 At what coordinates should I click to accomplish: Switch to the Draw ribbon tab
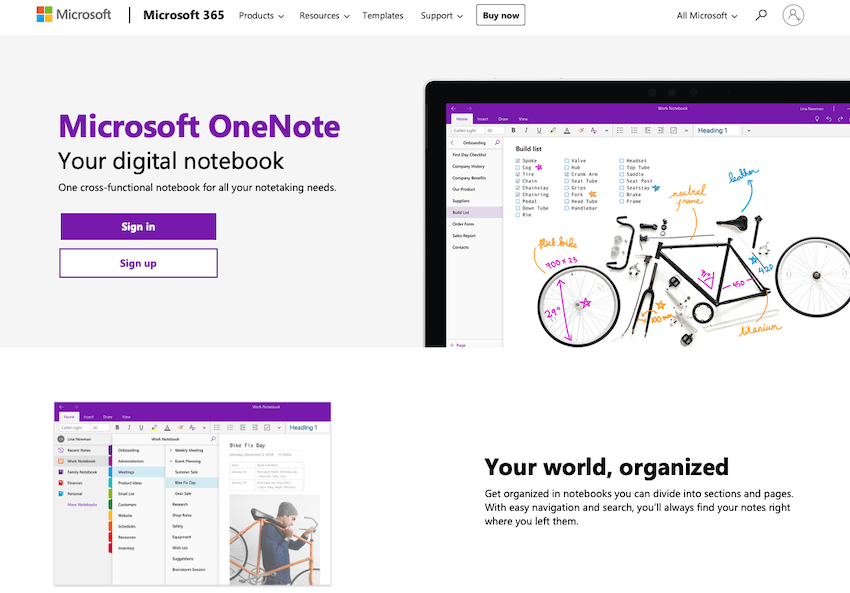click(x=503, y=119)
